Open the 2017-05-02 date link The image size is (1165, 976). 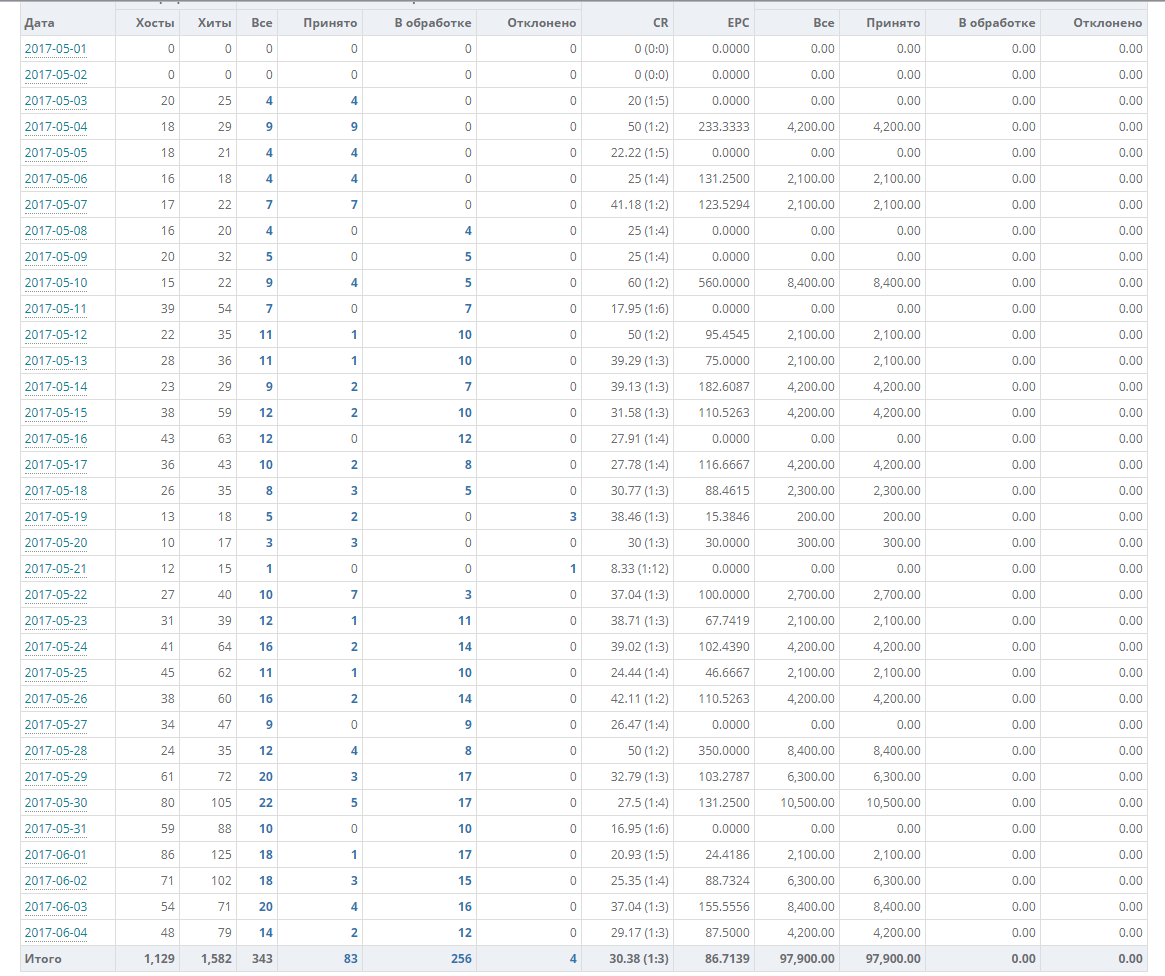[x=56, y=75]
